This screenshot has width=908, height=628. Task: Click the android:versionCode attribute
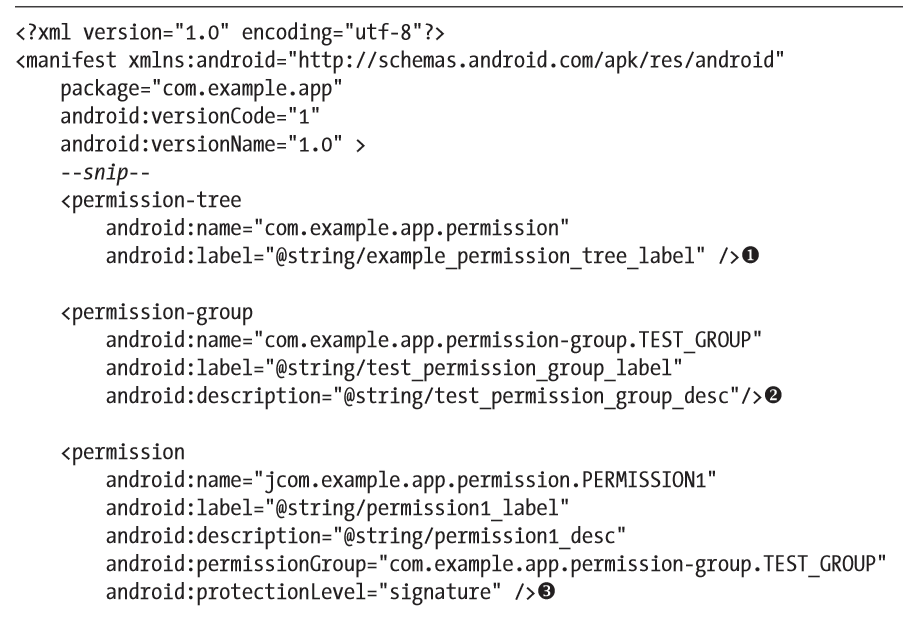click(x=190, y=116)
